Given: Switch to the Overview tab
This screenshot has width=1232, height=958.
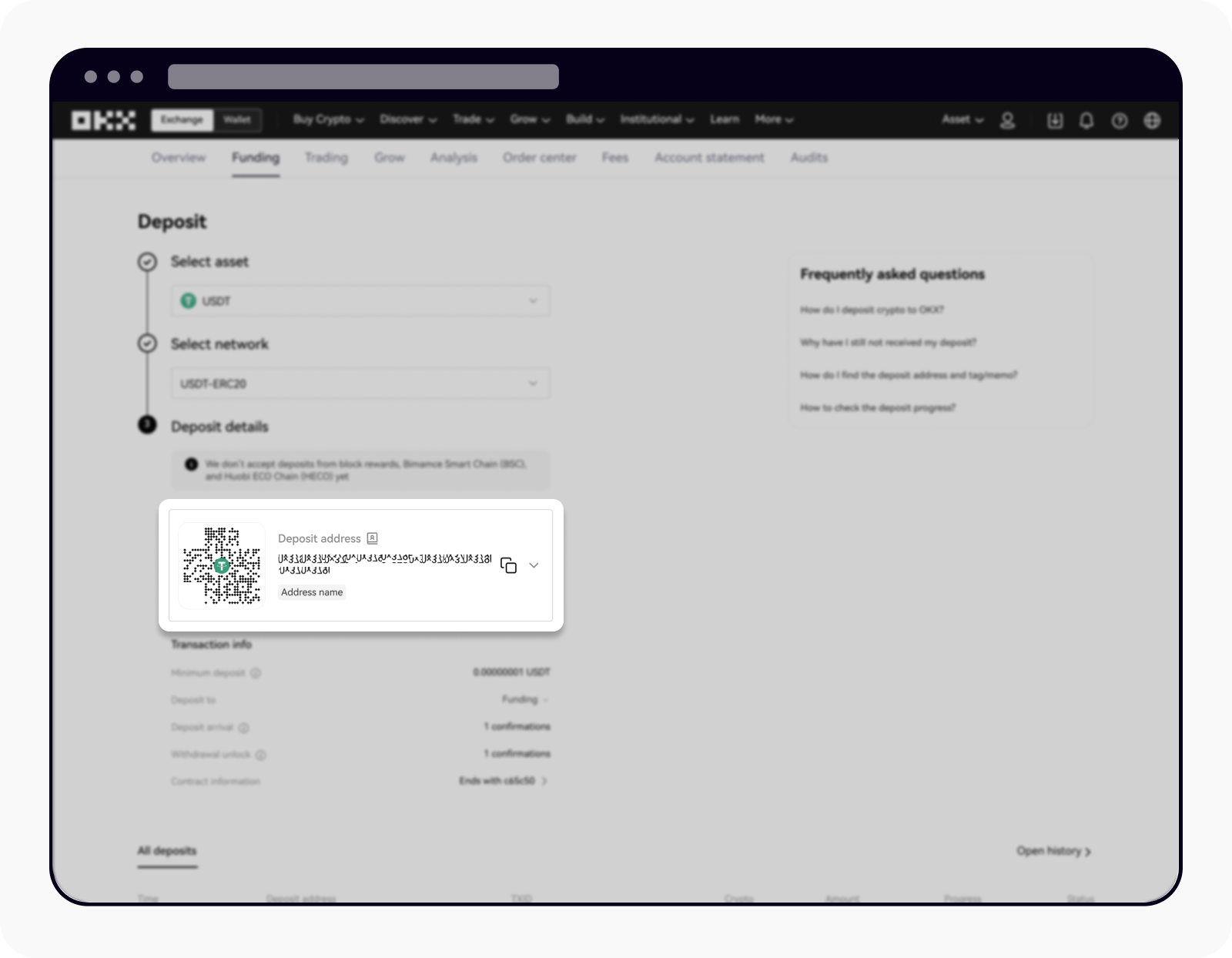Looking at the screenshot, I should click(x=179, y=158).
